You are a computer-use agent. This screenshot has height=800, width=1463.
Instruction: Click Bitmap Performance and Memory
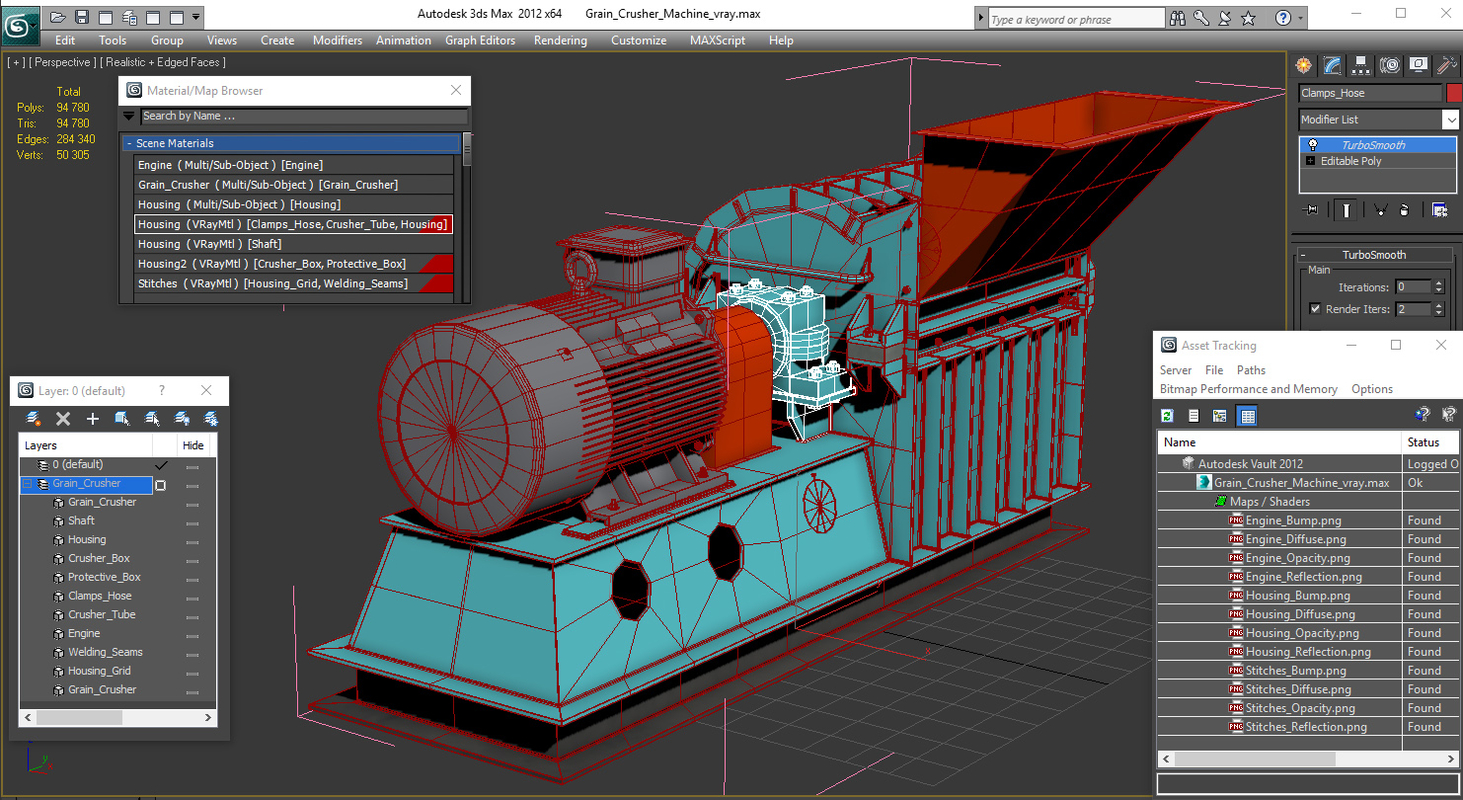tap(1248, 388)
